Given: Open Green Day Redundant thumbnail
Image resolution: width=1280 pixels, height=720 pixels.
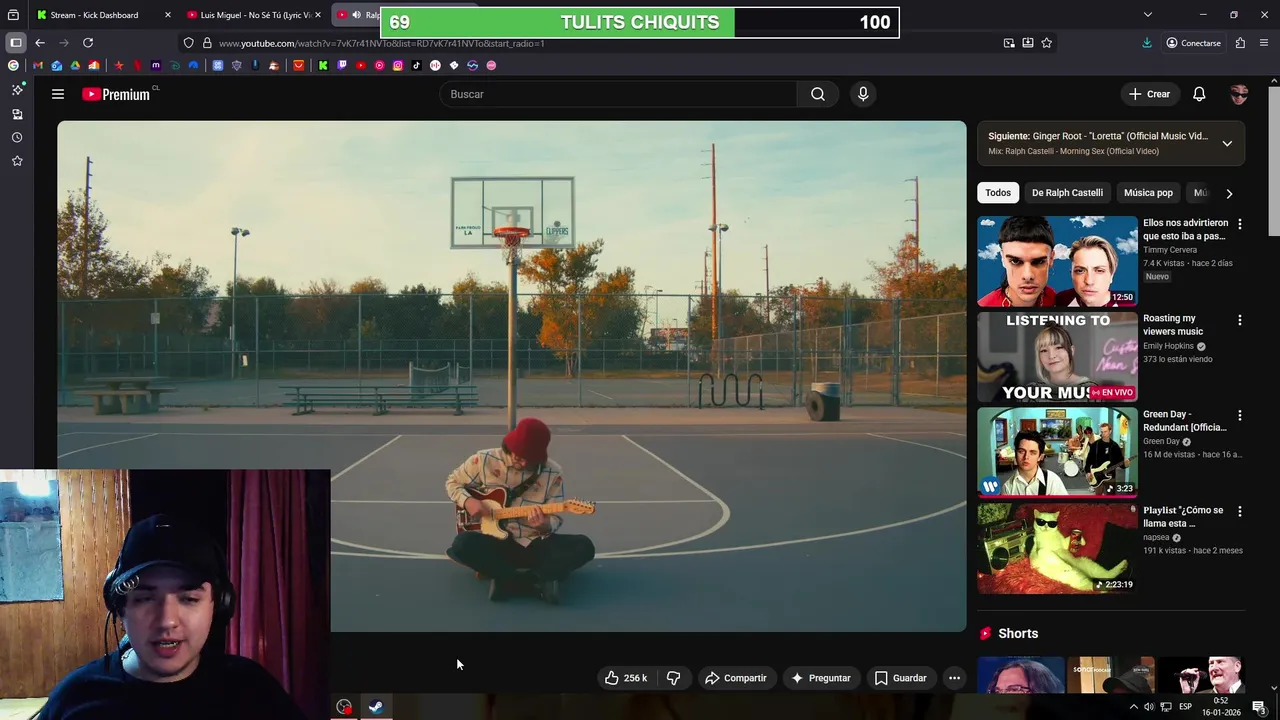Looking at the screenshot, I should pos(1057,452).
